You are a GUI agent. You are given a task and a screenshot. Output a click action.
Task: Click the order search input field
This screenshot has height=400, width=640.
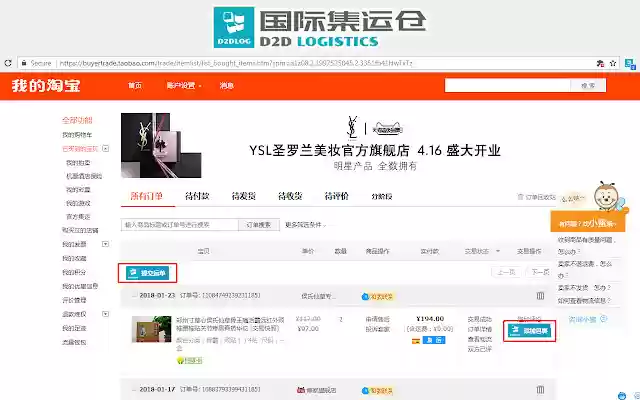[x=180, y=225]
